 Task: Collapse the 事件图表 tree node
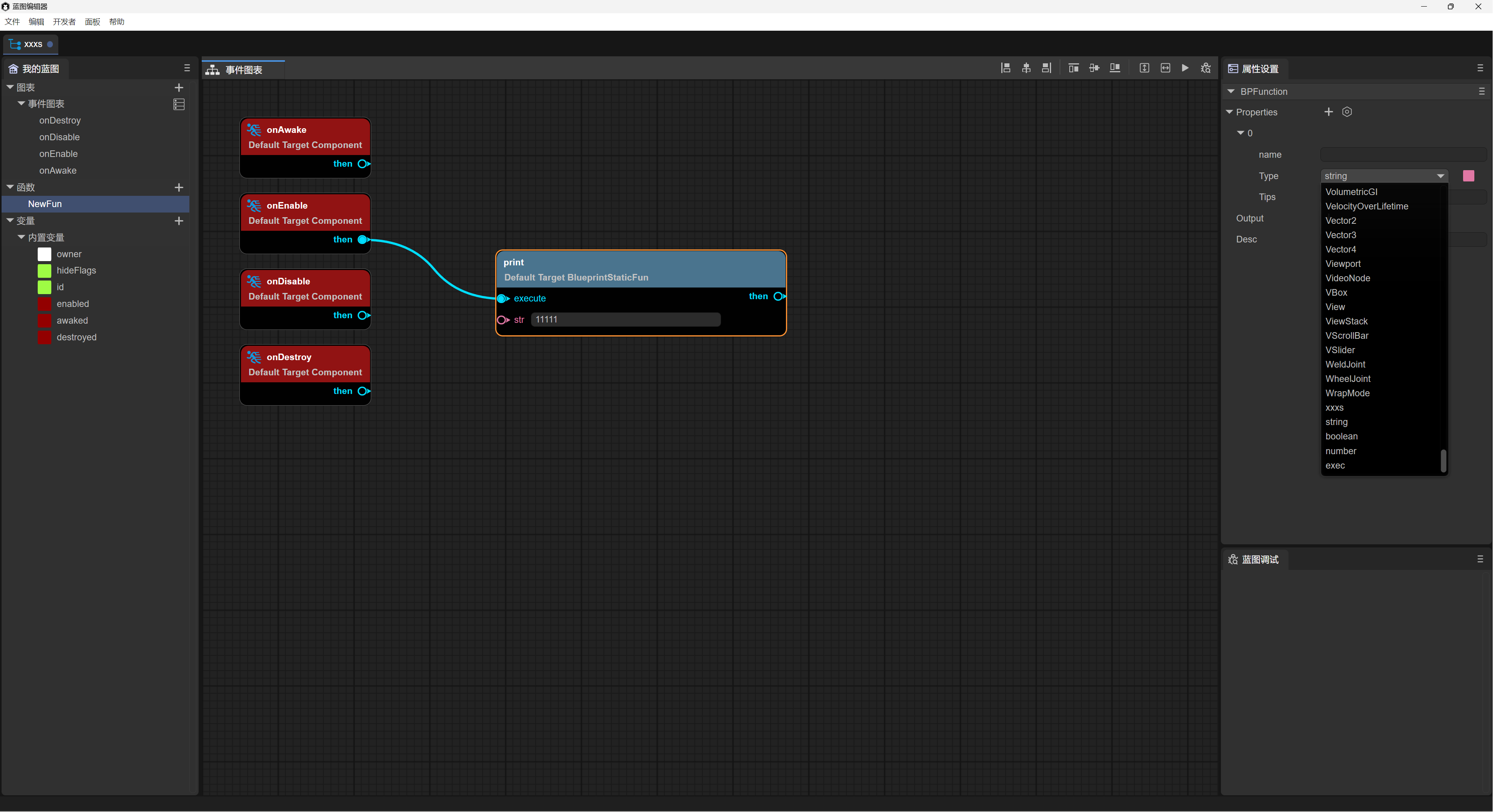(21, 104)
